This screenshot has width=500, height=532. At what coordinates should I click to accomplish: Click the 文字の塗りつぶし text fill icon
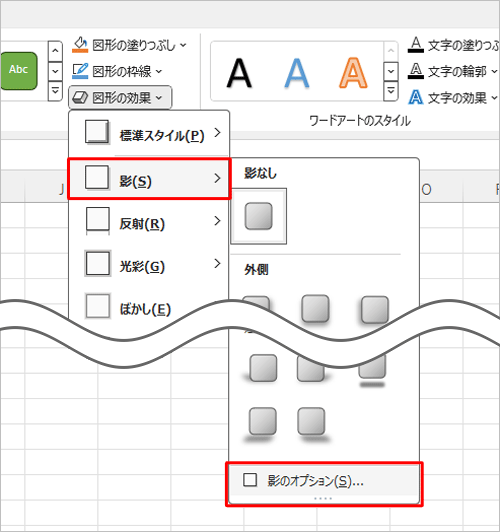416,45
